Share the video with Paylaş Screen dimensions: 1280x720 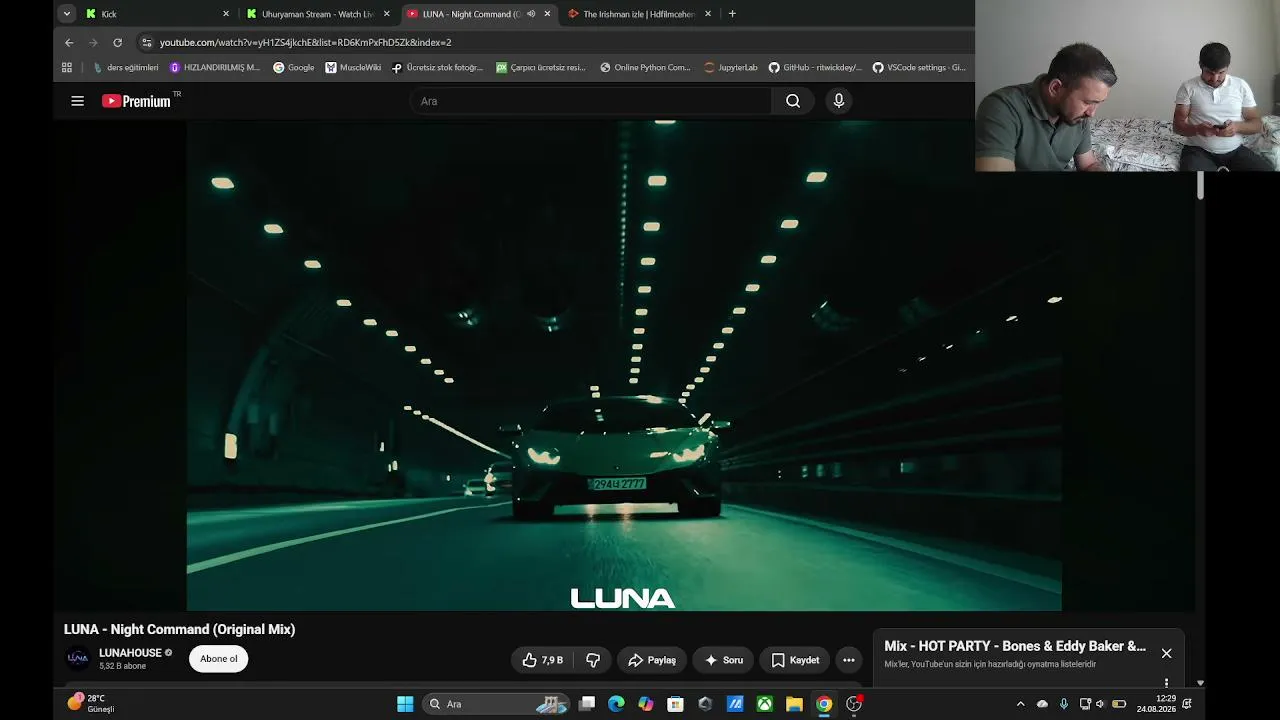click(652, 660)
